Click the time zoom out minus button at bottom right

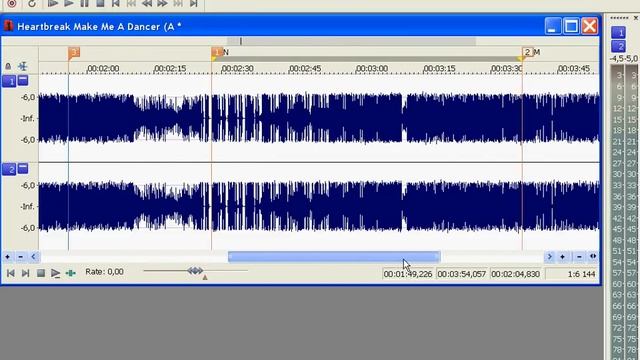click(x=579, y=257)
